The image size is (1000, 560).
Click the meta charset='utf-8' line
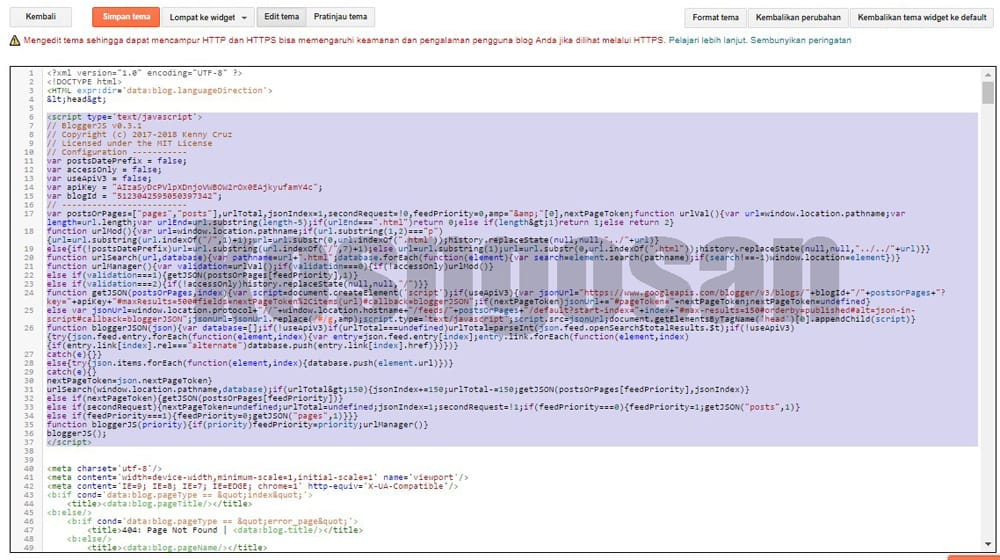[x=104, y=469]
